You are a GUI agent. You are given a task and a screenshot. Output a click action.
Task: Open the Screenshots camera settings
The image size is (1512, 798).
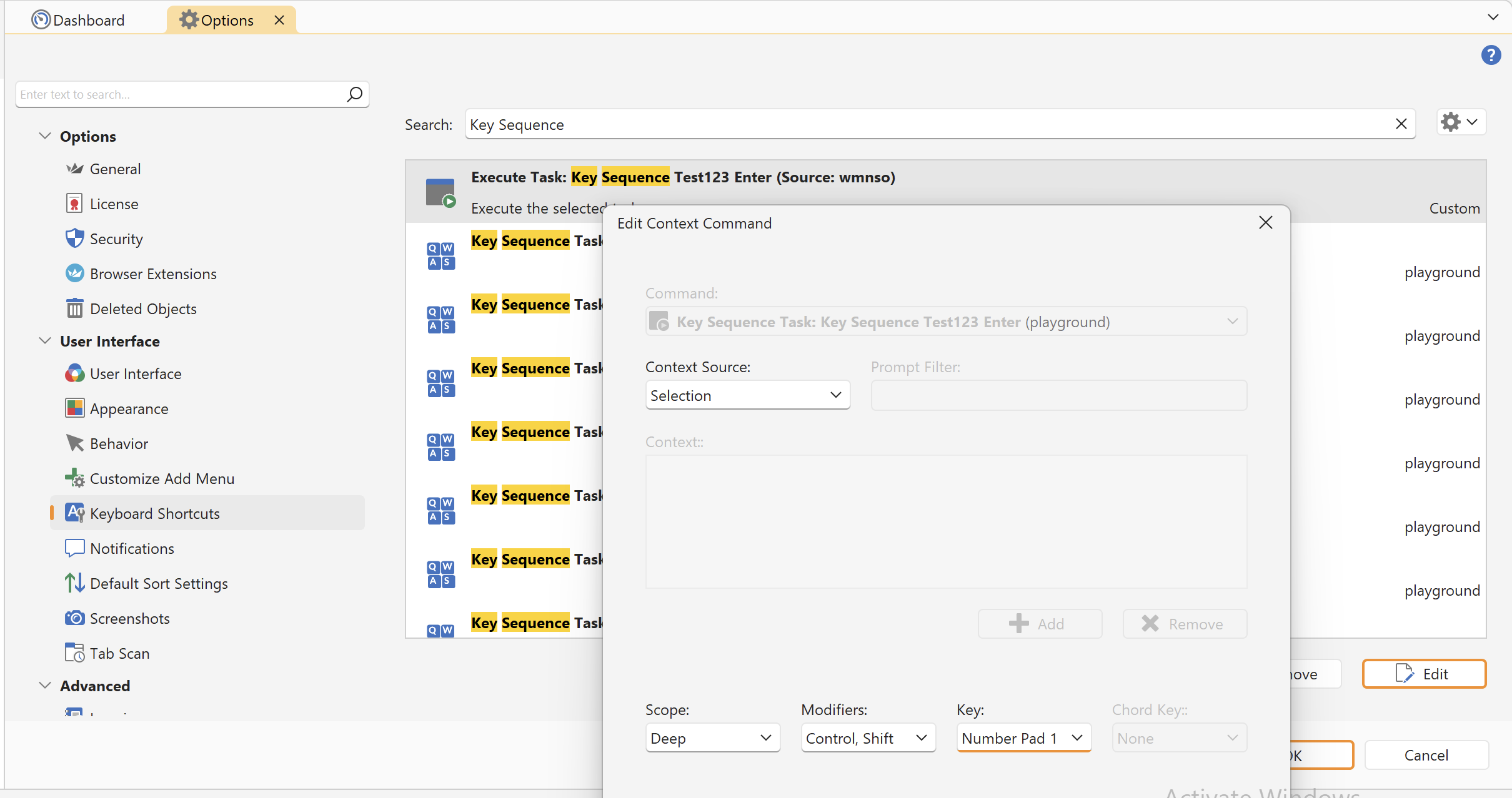point(129,619)
